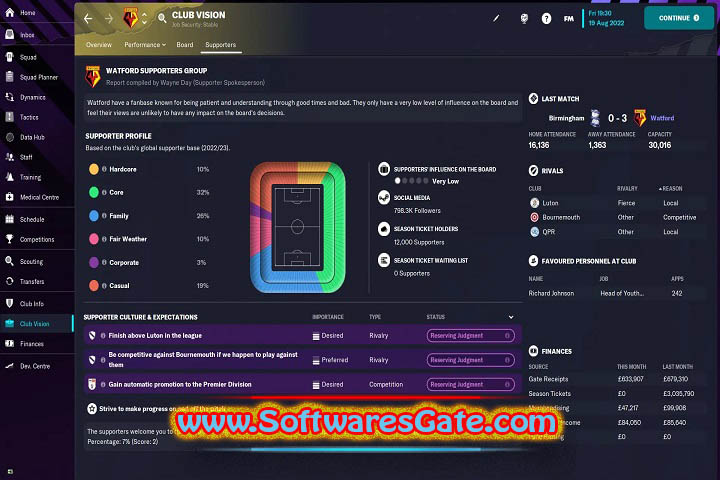Open the Inbox icon in sidebar
The image size is (720, 480).
[x=10, y=34]
